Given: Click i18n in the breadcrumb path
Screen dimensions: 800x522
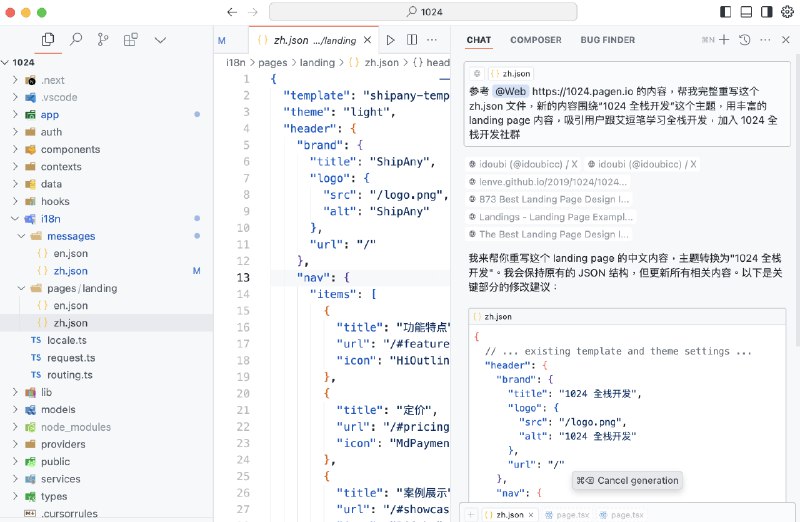Looking at the screenshot, I should click(236, 62).
